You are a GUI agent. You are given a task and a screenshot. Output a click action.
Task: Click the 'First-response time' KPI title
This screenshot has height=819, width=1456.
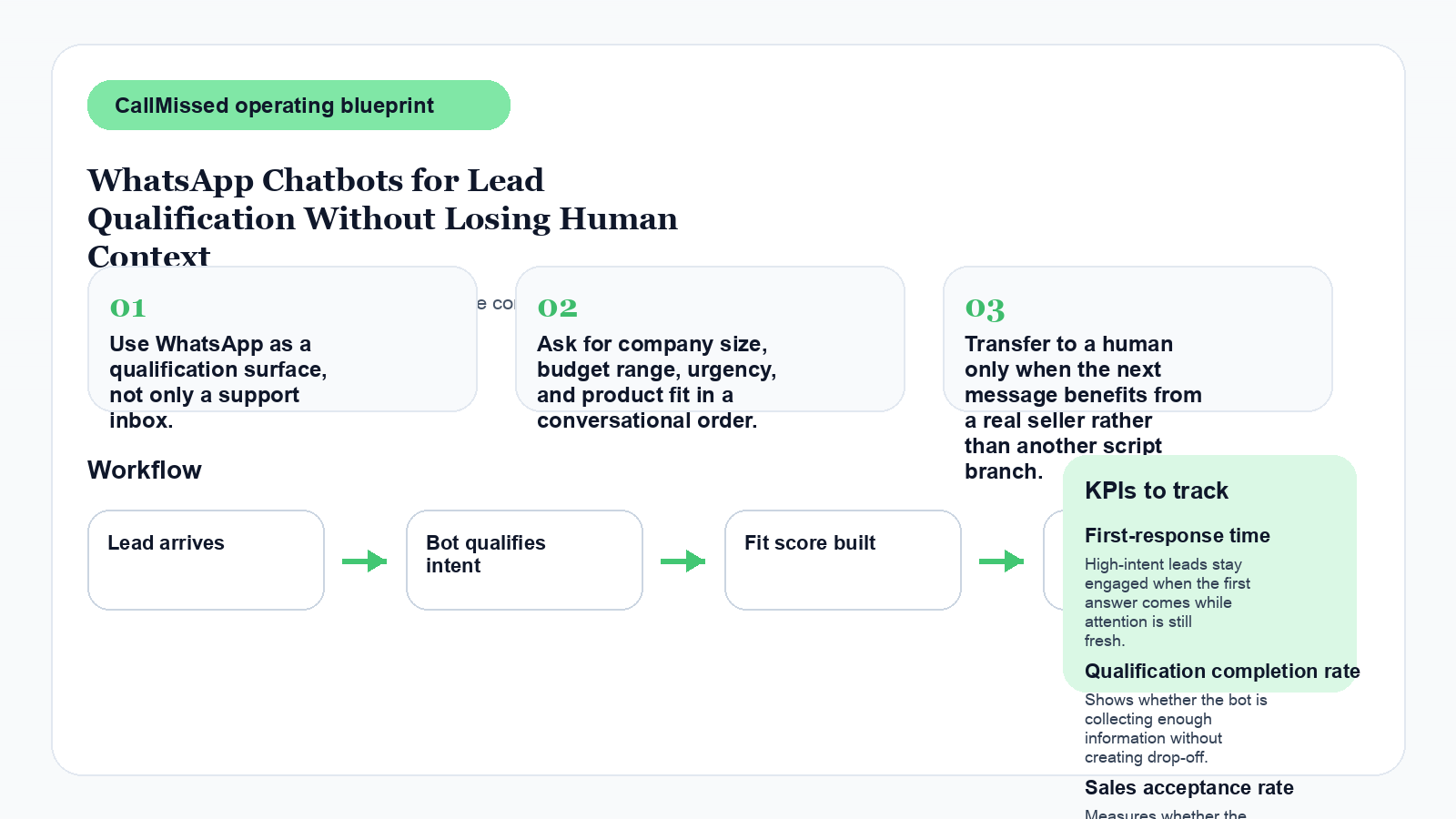point(1178,536)
